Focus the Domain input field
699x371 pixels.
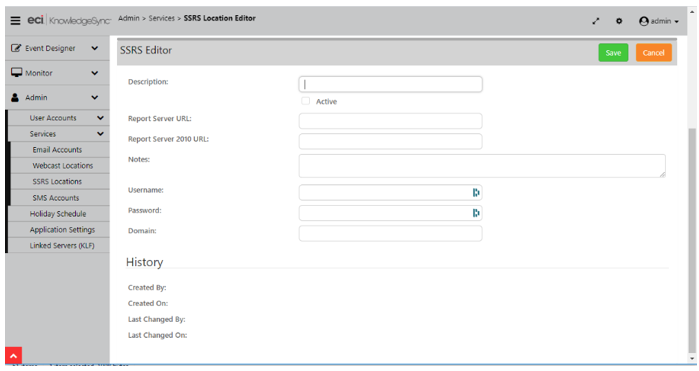coord(391,233)
